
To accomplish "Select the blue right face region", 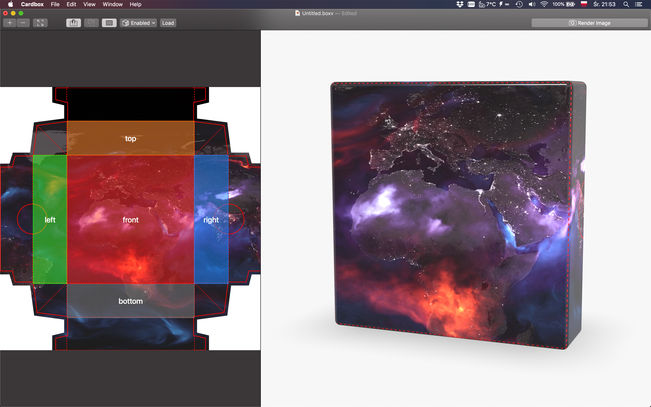I will pyautogui.click(x=211, y=219).
